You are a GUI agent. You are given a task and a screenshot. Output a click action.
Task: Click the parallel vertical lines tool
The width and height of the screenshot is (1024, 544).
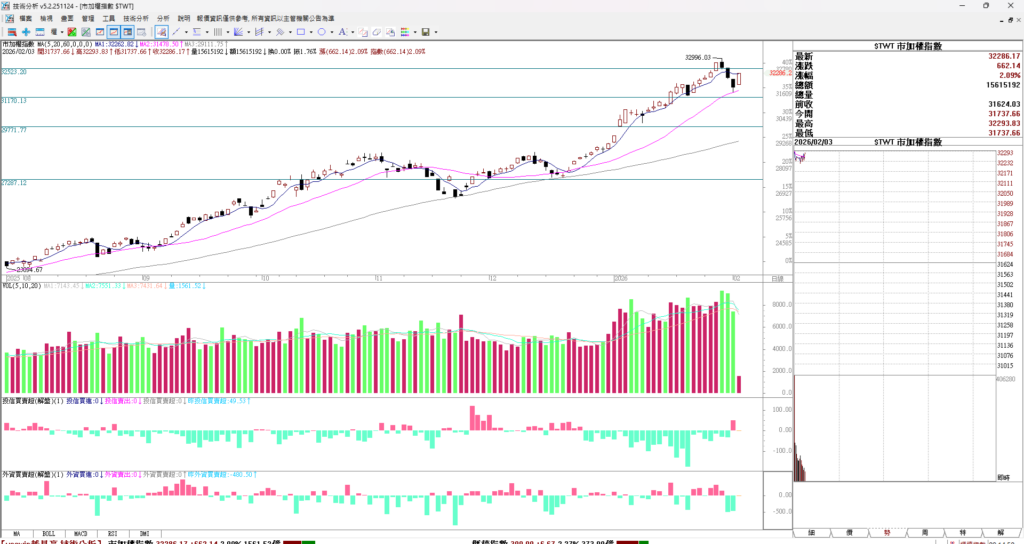pos(218,32)
